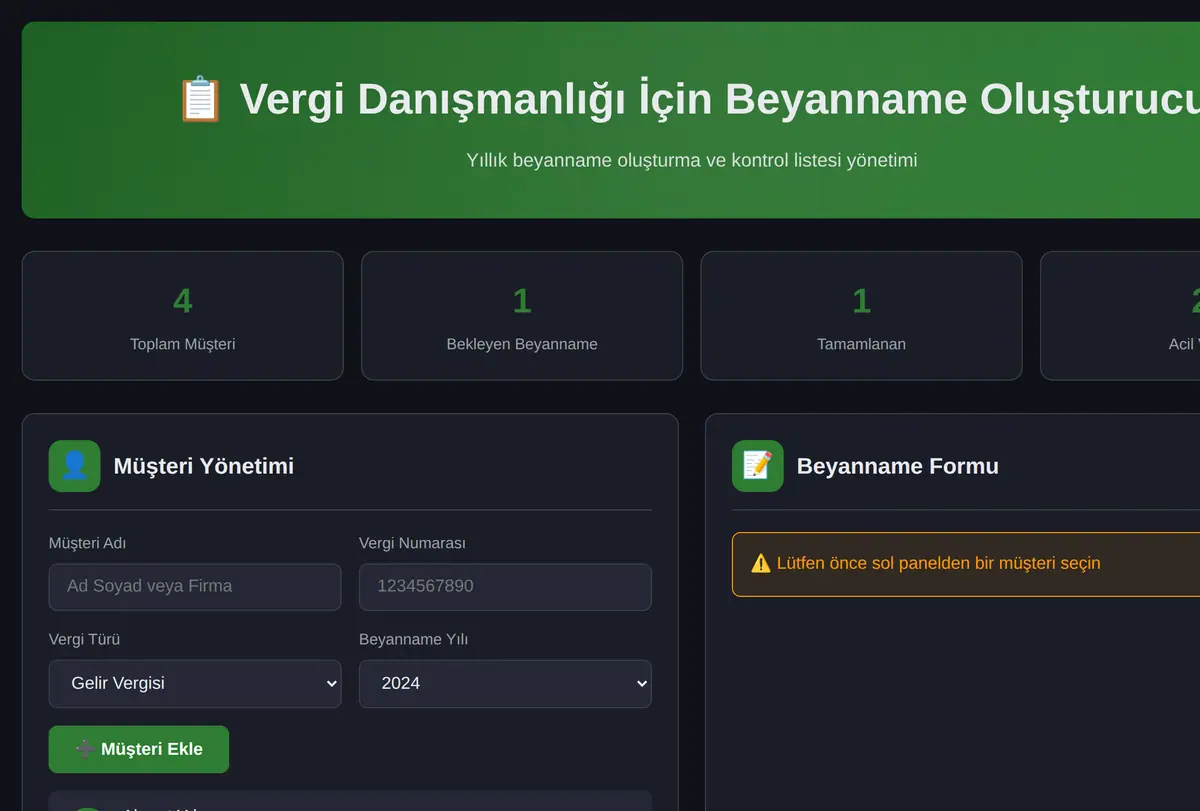This screenshot has width=1200, height=811.
Task: Click the Beyanname Formu heading
Action: tap(898, 466)
